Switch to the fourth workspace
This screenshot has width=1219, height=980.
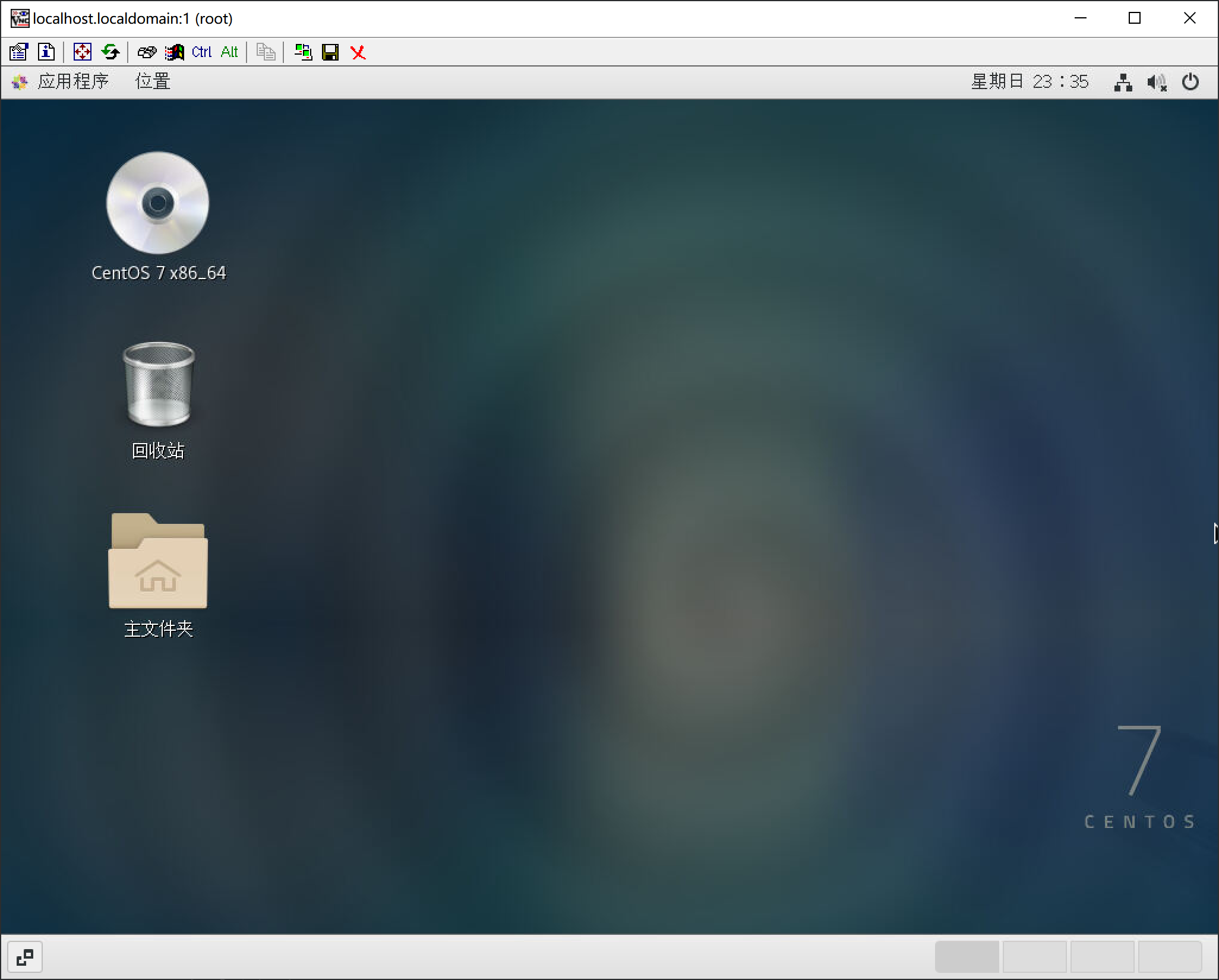click(1170, 957)
